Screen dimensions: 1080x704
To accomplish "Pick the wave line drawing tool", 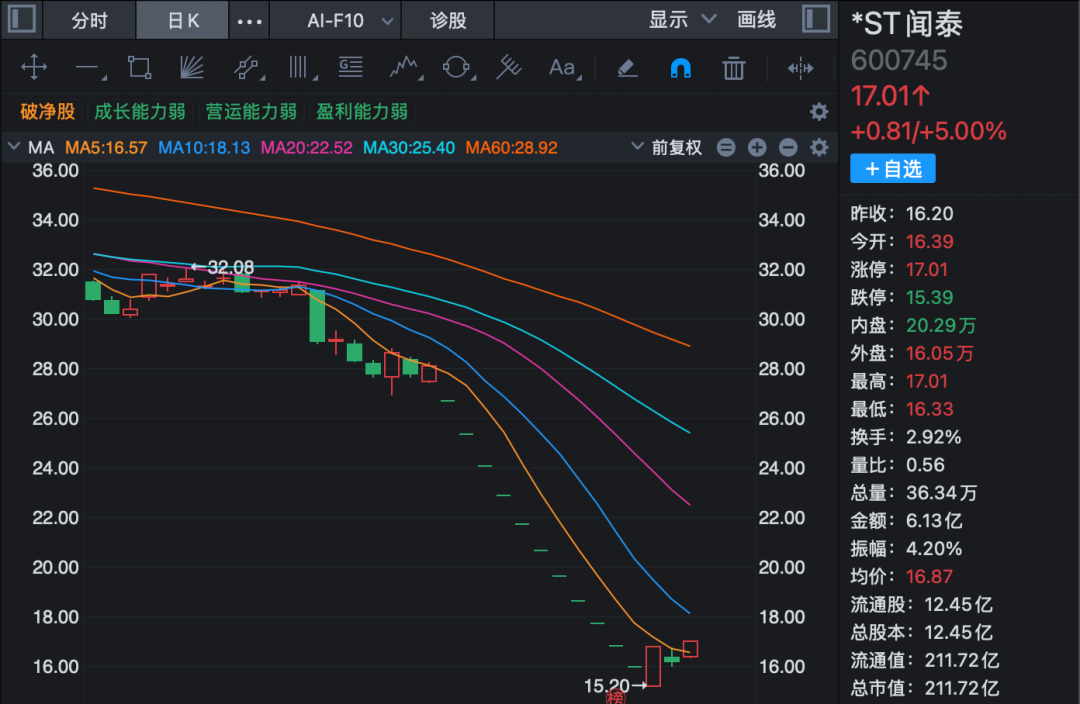I will (404, 68).
